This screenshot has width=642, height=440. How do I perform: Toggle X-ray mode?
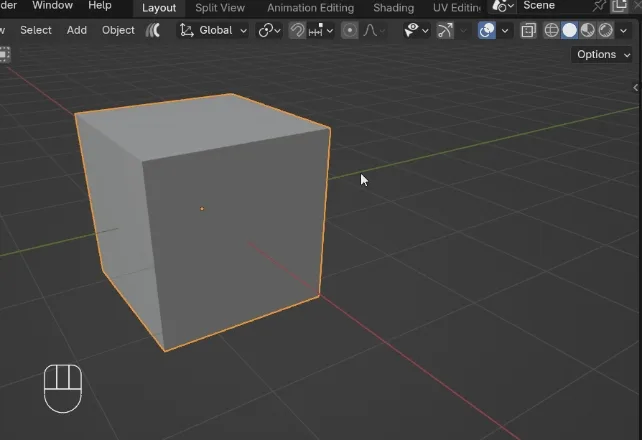point(528,30)
